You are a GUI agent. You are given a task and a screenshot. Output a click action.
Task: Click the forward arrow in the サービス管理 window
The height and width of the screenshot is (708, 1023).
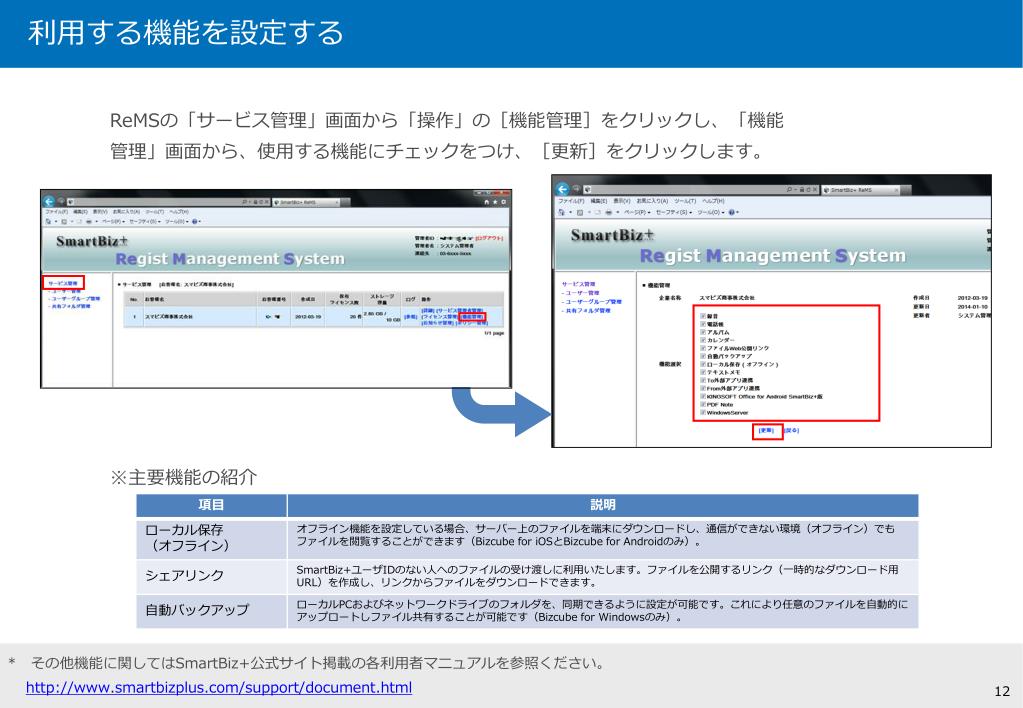pos(61,201)
